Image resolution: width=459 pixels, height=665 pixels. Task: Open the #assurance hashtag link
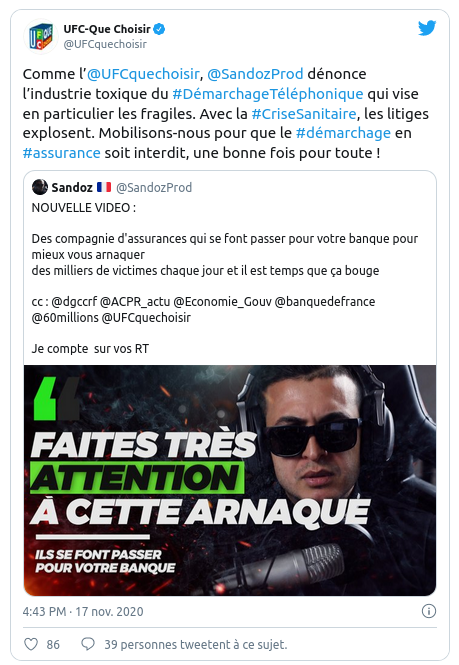(x=62, y=153)
